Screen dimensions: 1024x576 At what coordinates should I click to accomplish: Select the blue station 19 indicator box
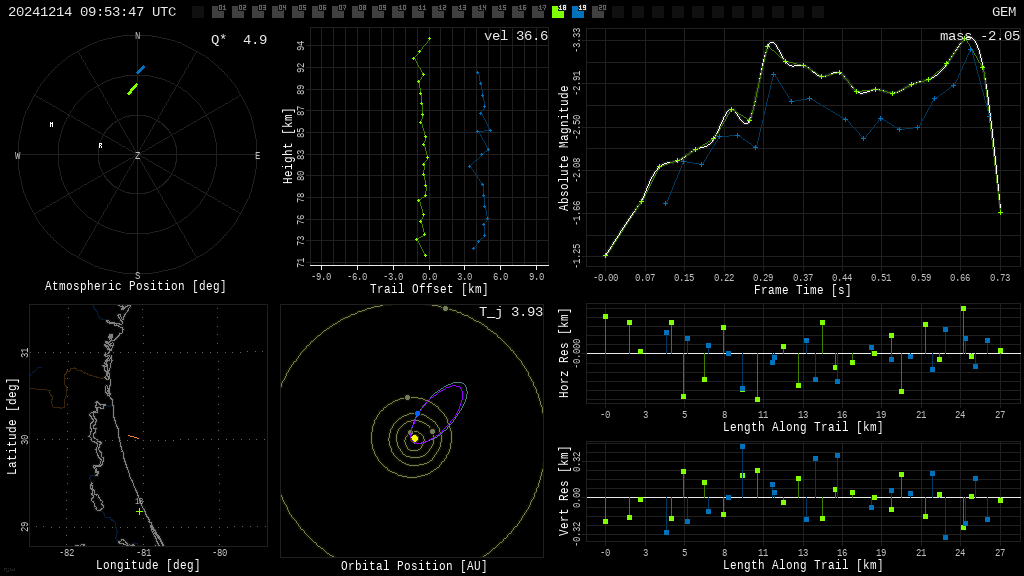(578, 12)
